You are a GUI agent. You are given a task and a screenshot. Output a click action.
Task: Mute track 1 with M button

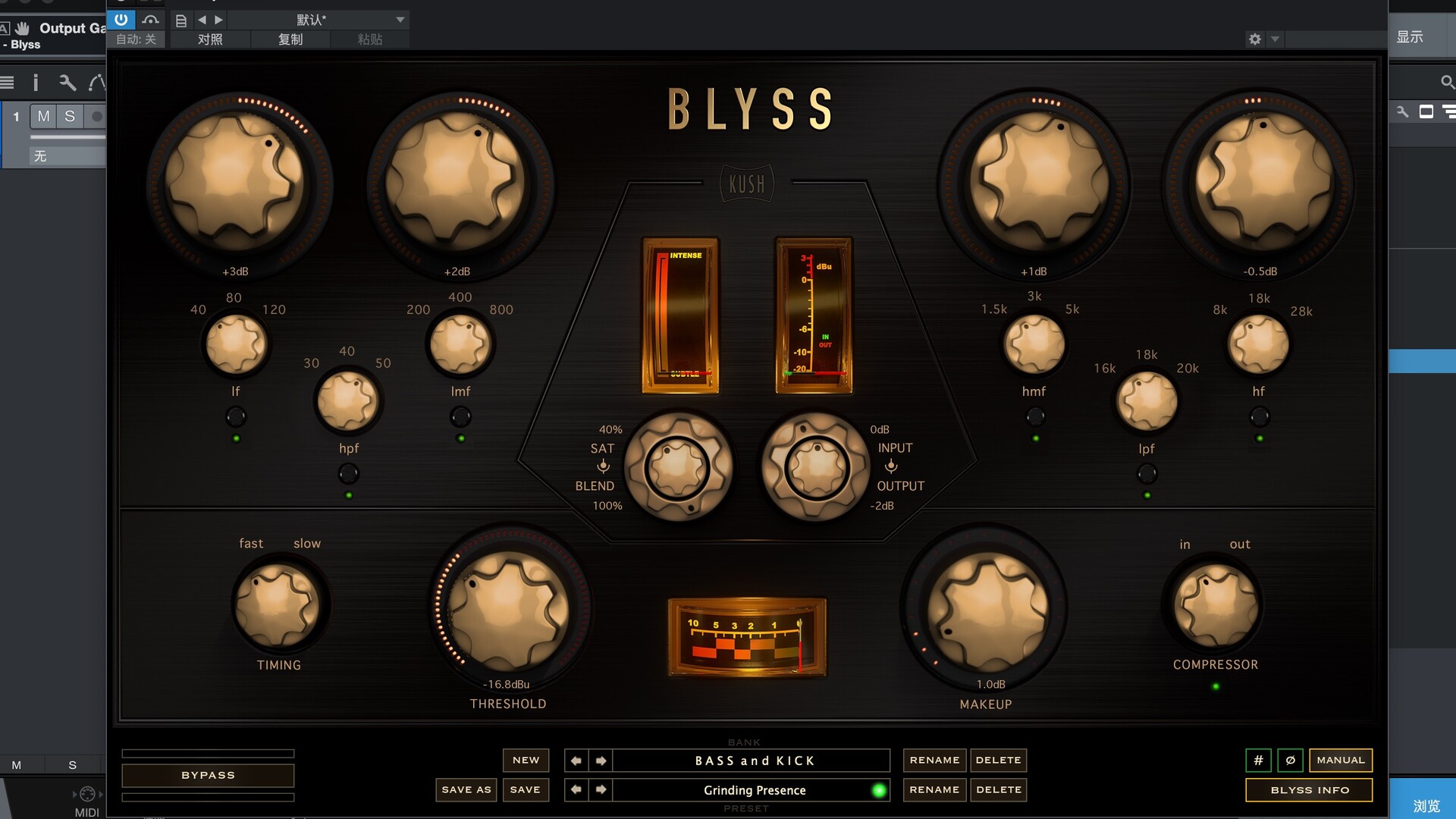(x=44, y=116)
